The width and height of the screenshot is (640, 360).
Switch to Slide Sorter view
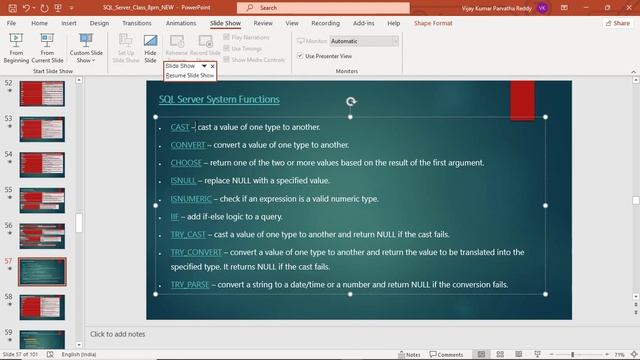(x=500, y=354)
